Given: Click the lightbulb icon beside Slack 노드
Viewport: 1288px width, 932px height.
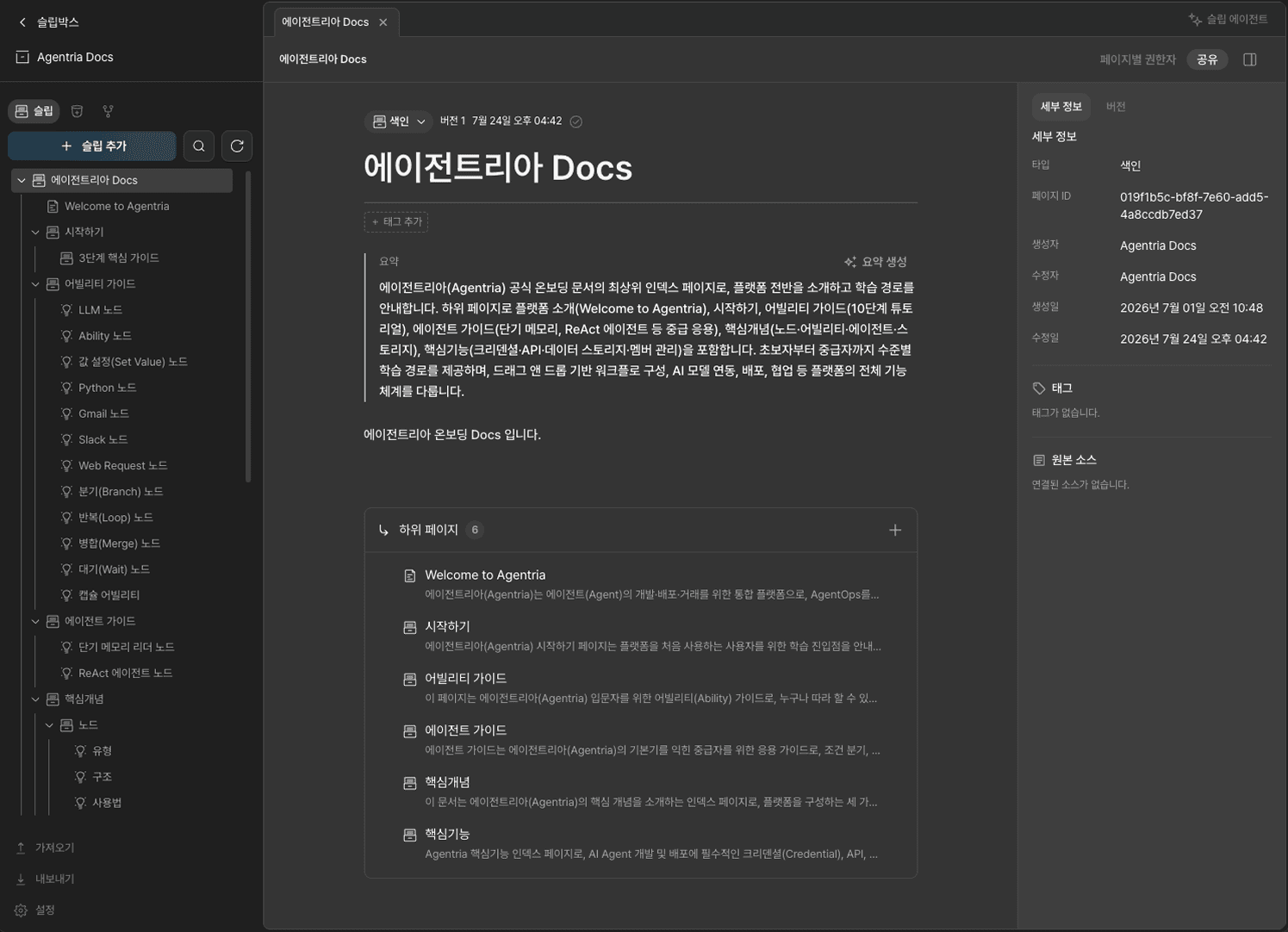Looking at the screenshot, I should pos(66,440).
